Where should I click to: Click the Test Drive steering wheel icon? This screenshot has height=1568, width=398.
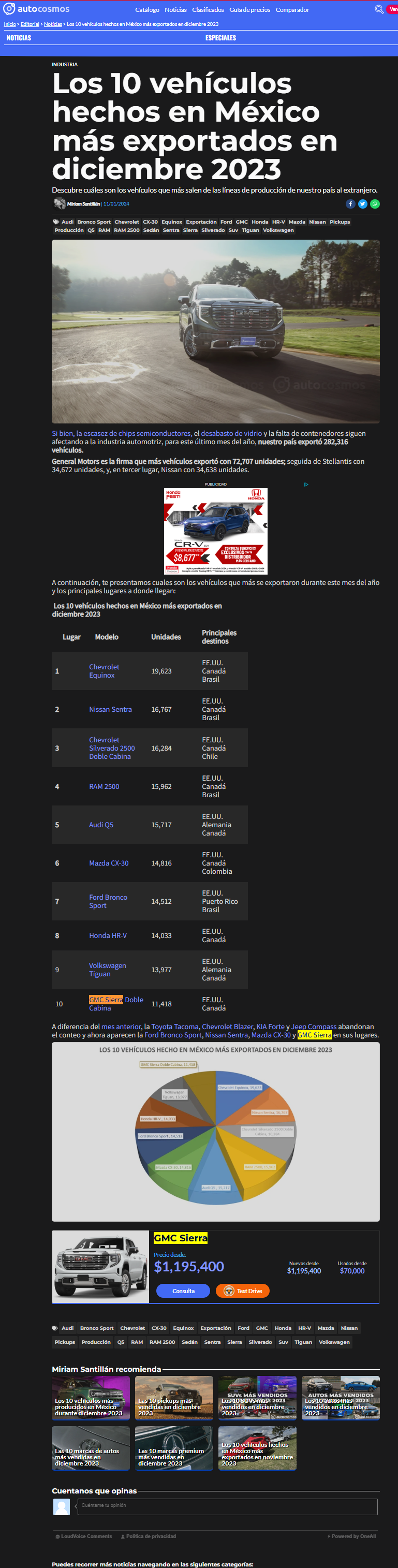[x=229, y=1291]
